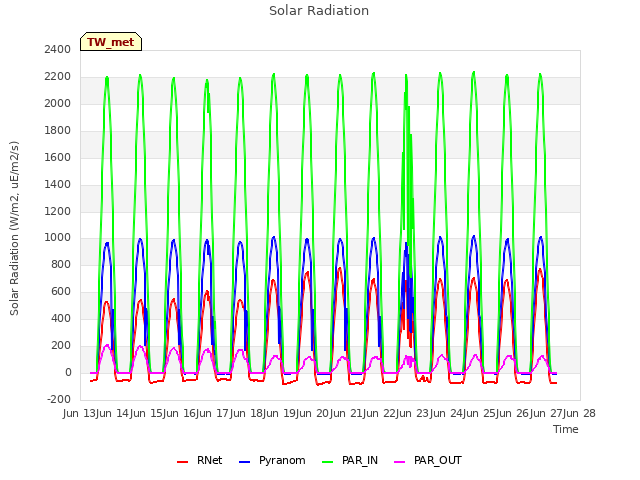Click the Jun 19 x-axis tick label
The image size is (640, 480).
281,413
